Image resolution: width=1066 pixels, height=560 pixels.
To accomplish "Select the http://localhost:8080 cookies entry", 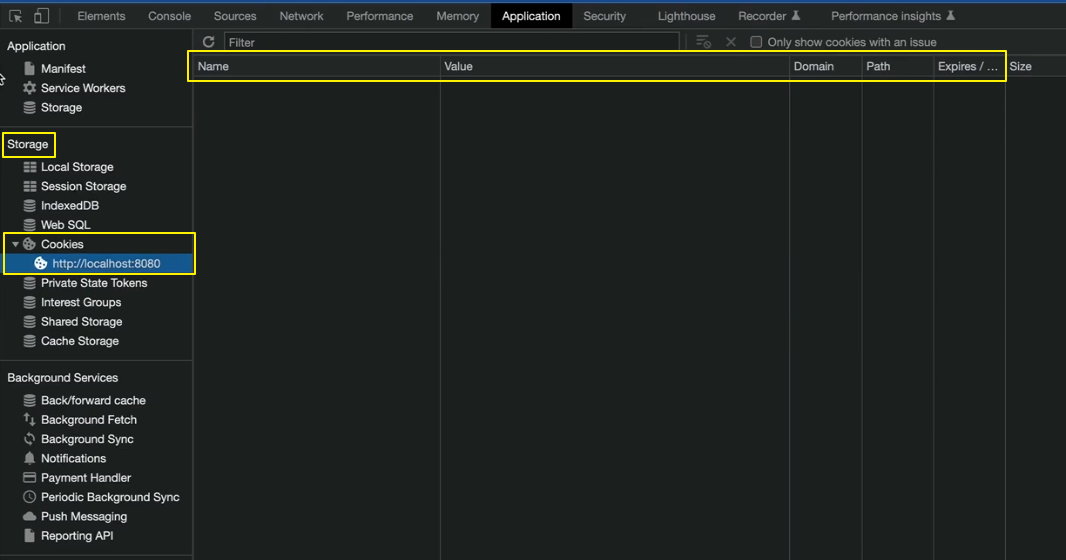I will (106, 264).
